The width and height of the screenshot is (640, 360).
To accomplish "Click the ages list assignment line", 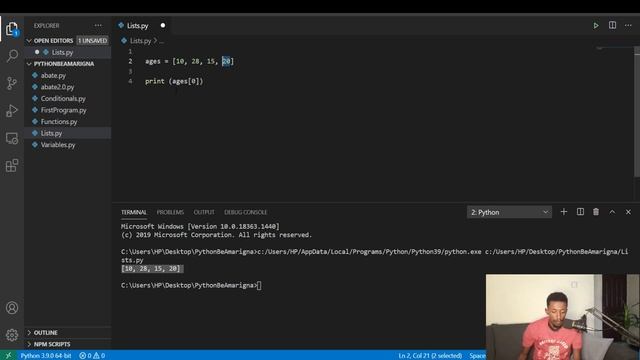I will pyautogui.click(x=189, y=61).
